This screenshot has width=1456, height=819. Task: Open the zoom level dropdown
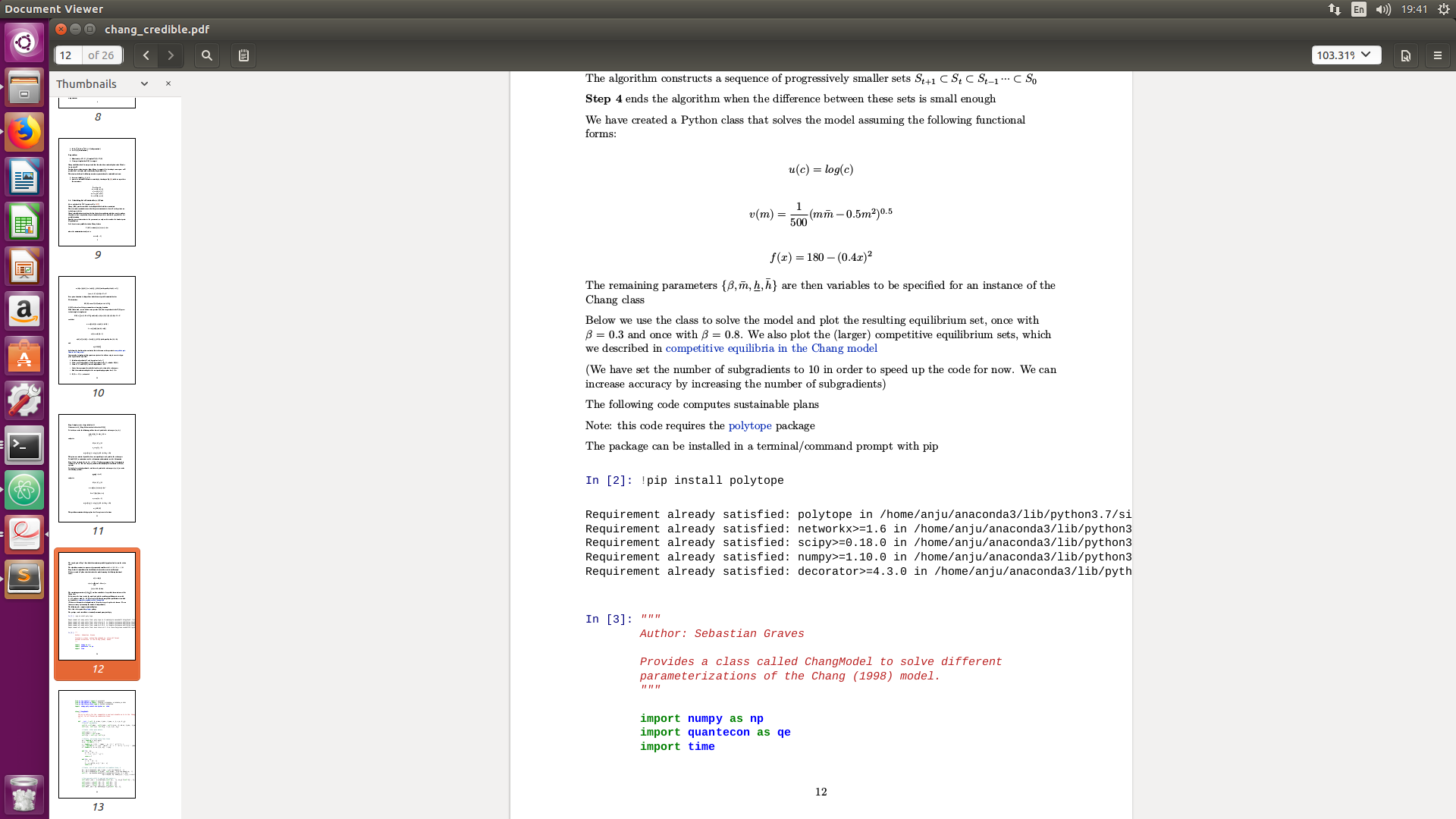(x=1345, y=55)
